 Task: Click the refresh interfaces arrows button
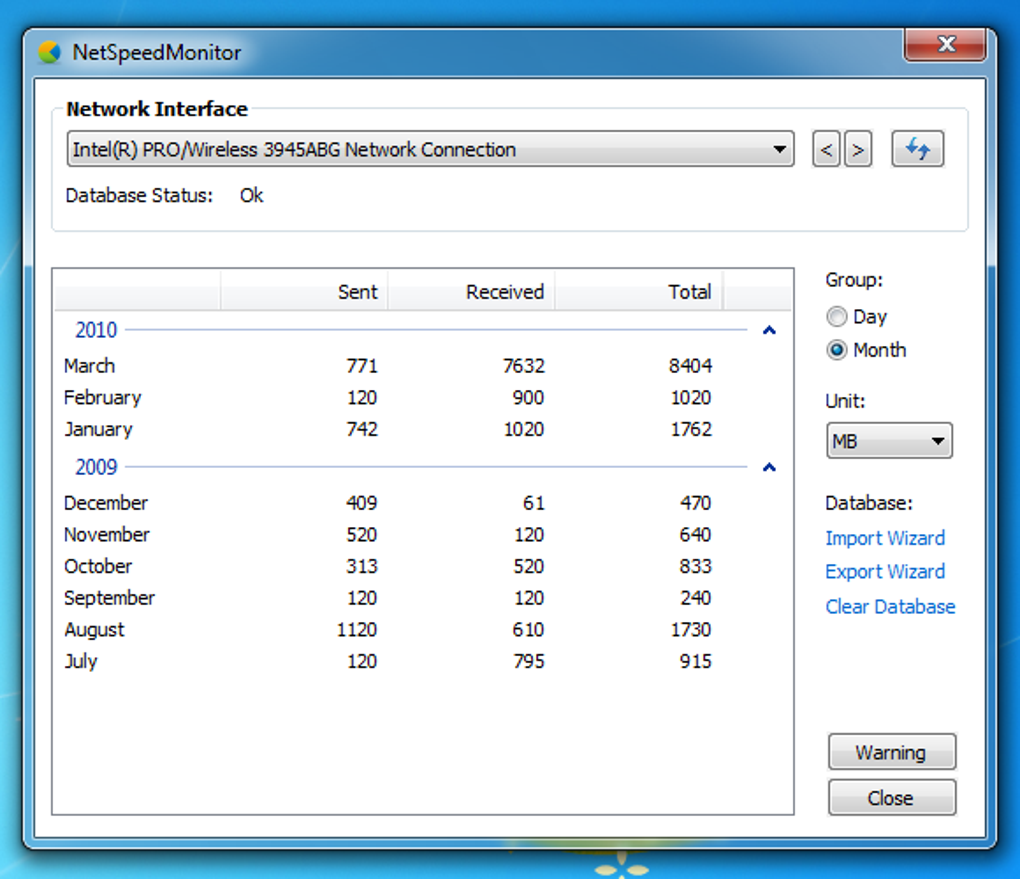(x=917, y=149)
